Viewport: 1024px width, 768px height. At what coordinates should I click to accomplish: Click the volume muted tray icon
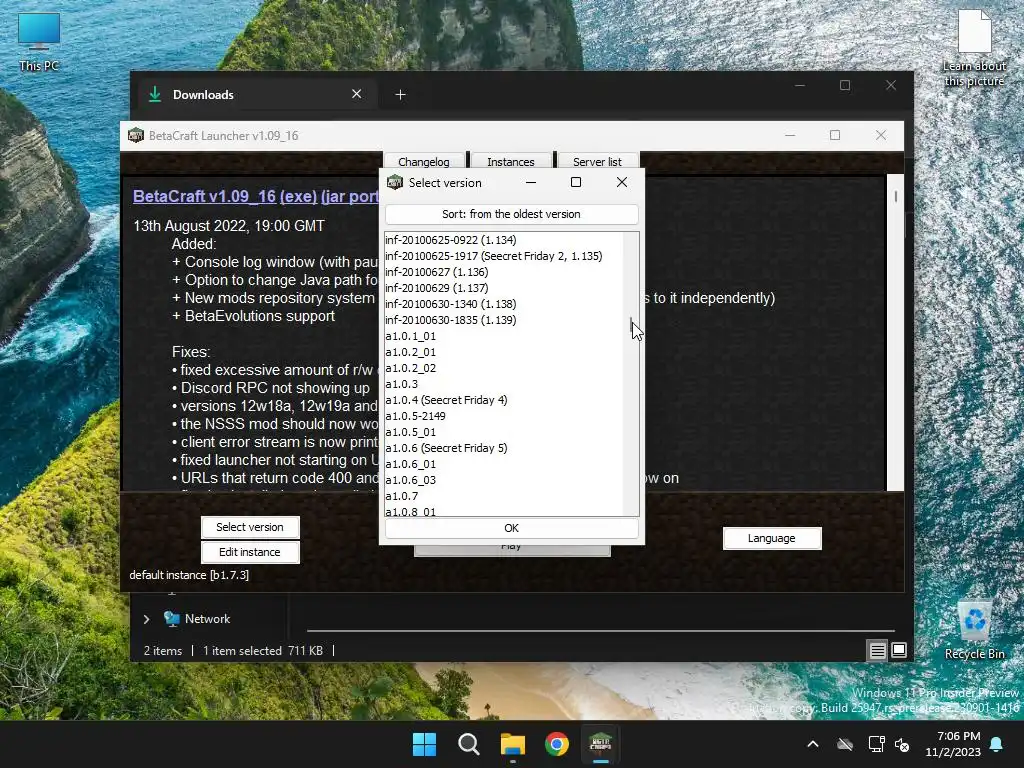903,744
